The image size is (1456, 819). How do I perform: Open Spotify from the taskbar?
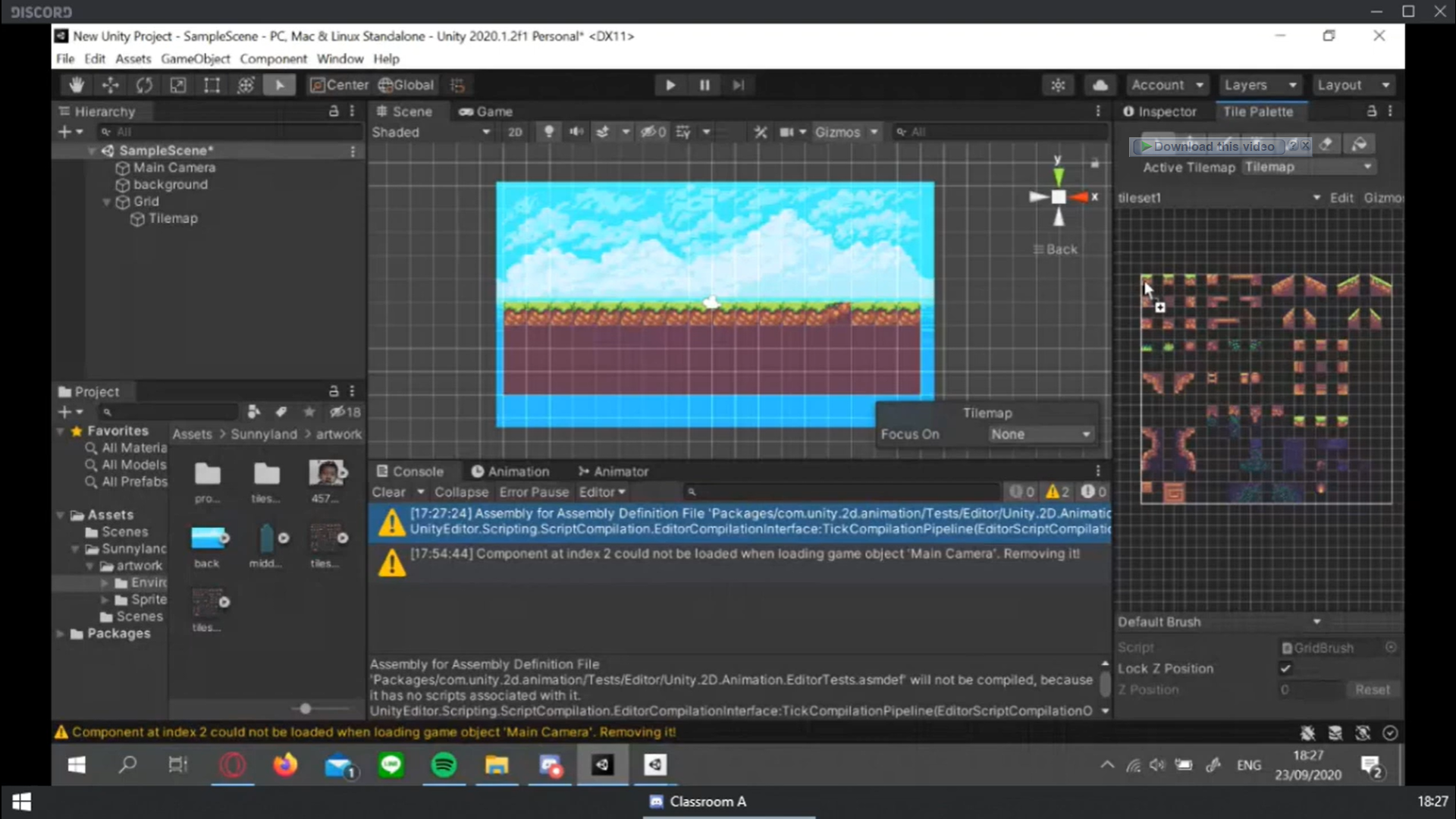click(444, 765)
